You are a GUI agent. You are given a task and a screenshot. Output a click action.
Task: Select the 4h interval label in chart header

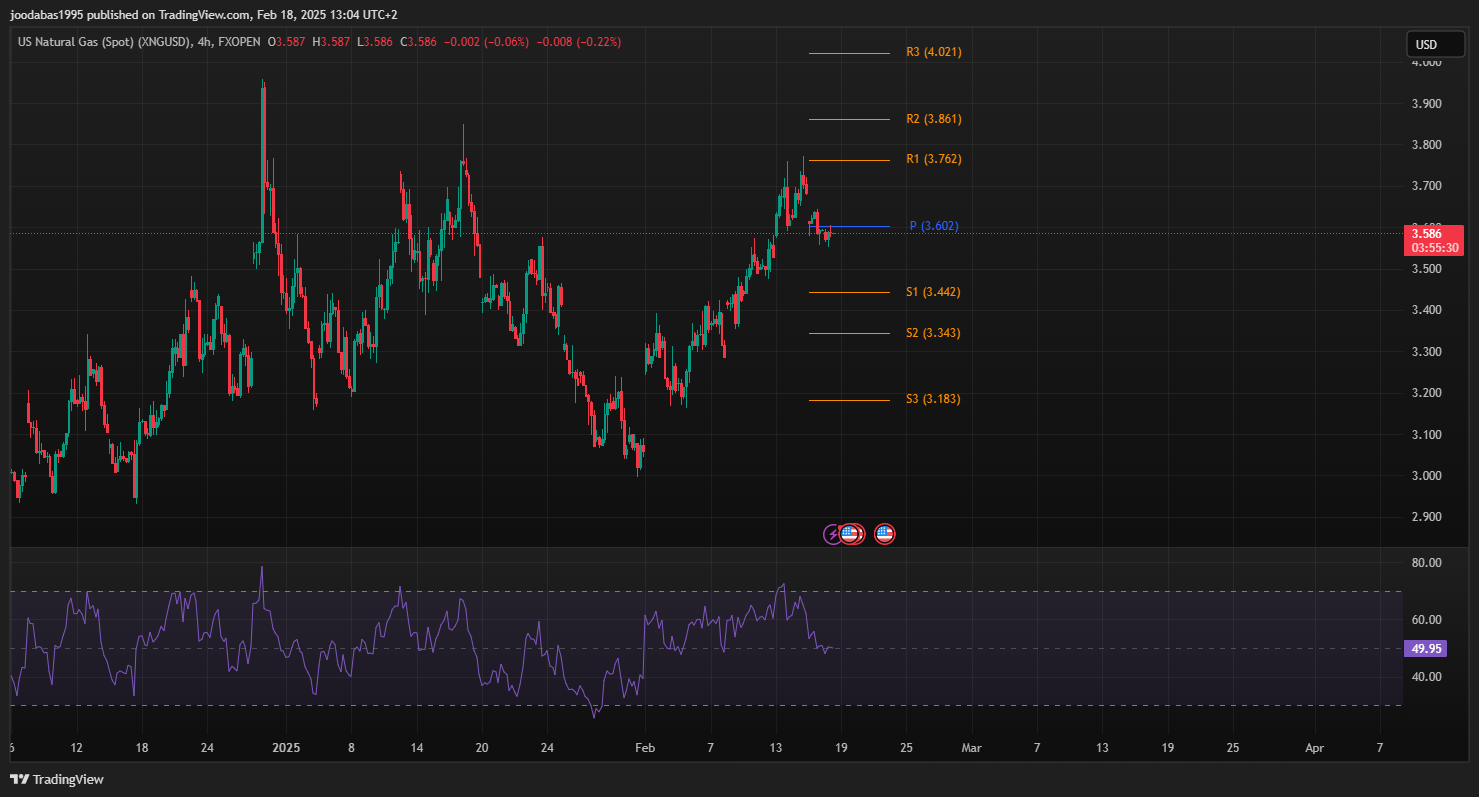[205, 42]
